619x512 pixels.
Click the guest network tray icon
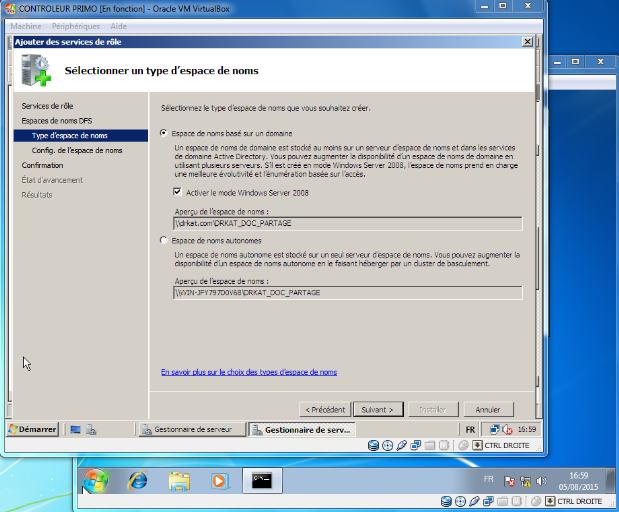[x=494, y=429]
